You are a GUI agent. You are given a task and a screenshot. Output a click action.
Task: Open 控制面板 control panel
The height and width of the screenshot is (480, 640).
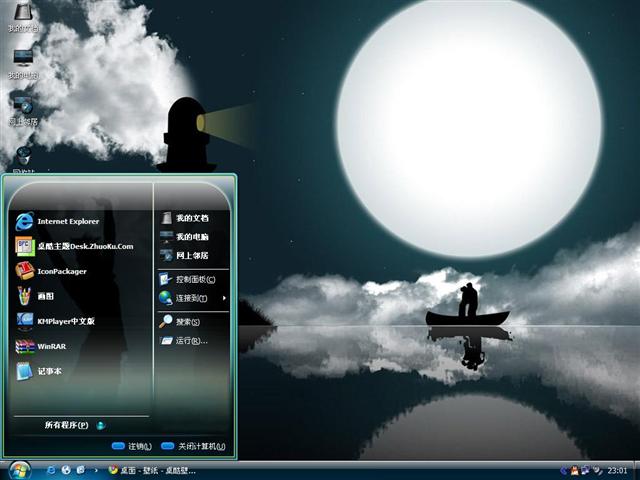coord(193,279)
